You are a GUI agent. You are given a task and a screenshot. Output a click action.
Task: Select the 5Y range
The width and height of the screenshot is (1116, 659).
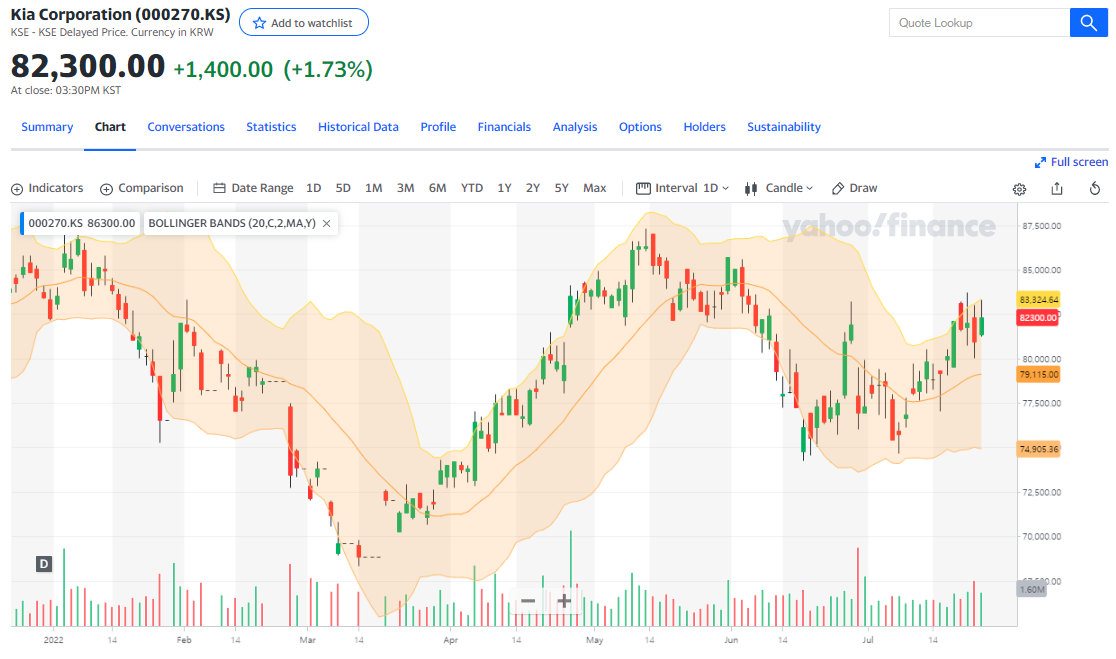[x=562, y=188]
